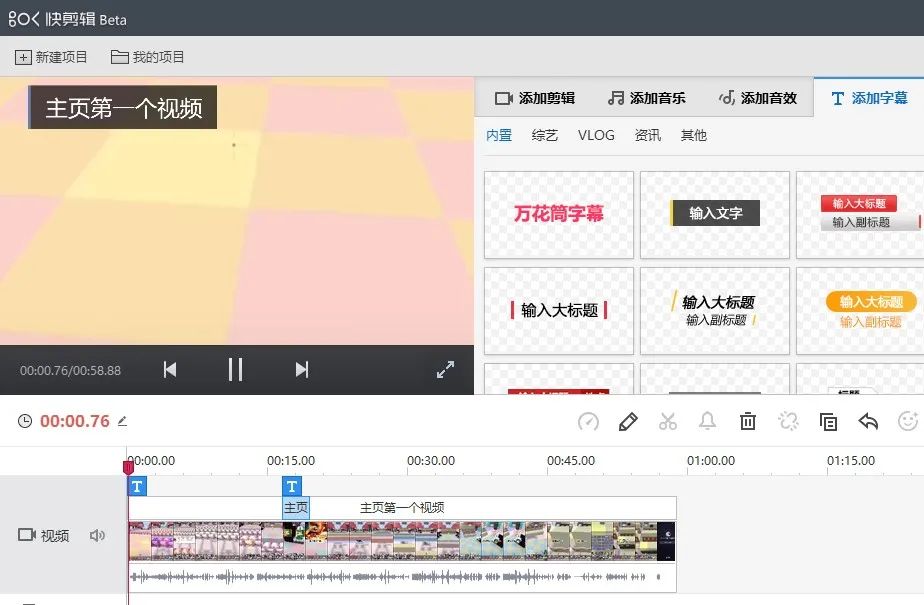The height and width of the screenshot is (605, 924).
Task: Open 我的项目 projects list
Action: (148, 57)
